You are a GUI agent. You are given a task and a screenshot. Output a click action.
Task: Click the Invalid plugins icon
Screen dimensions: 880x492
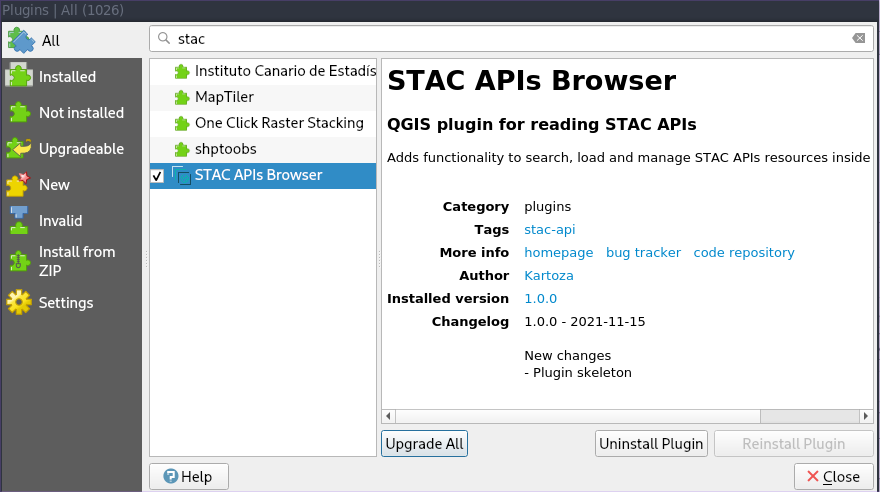click(x=19, y=220)
